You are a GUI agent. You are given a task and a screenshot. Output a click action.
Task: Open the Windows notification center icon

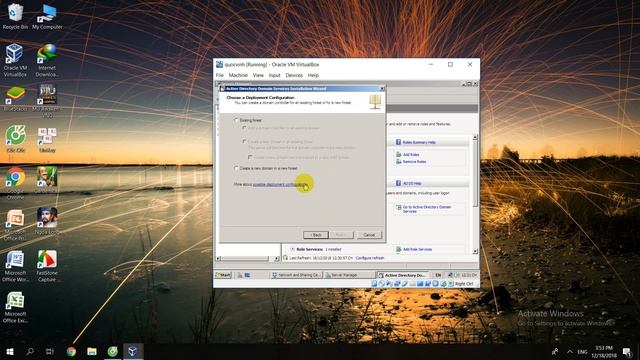pyautogui.click(x=627, y=351)
